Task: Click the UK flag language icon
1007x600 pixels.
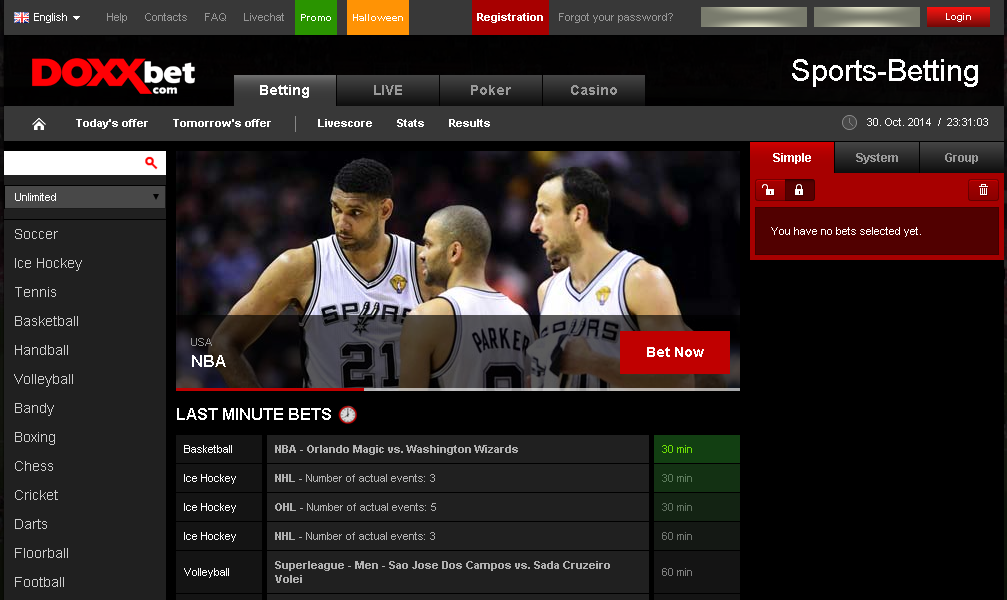Action: (x=22, y=17)
